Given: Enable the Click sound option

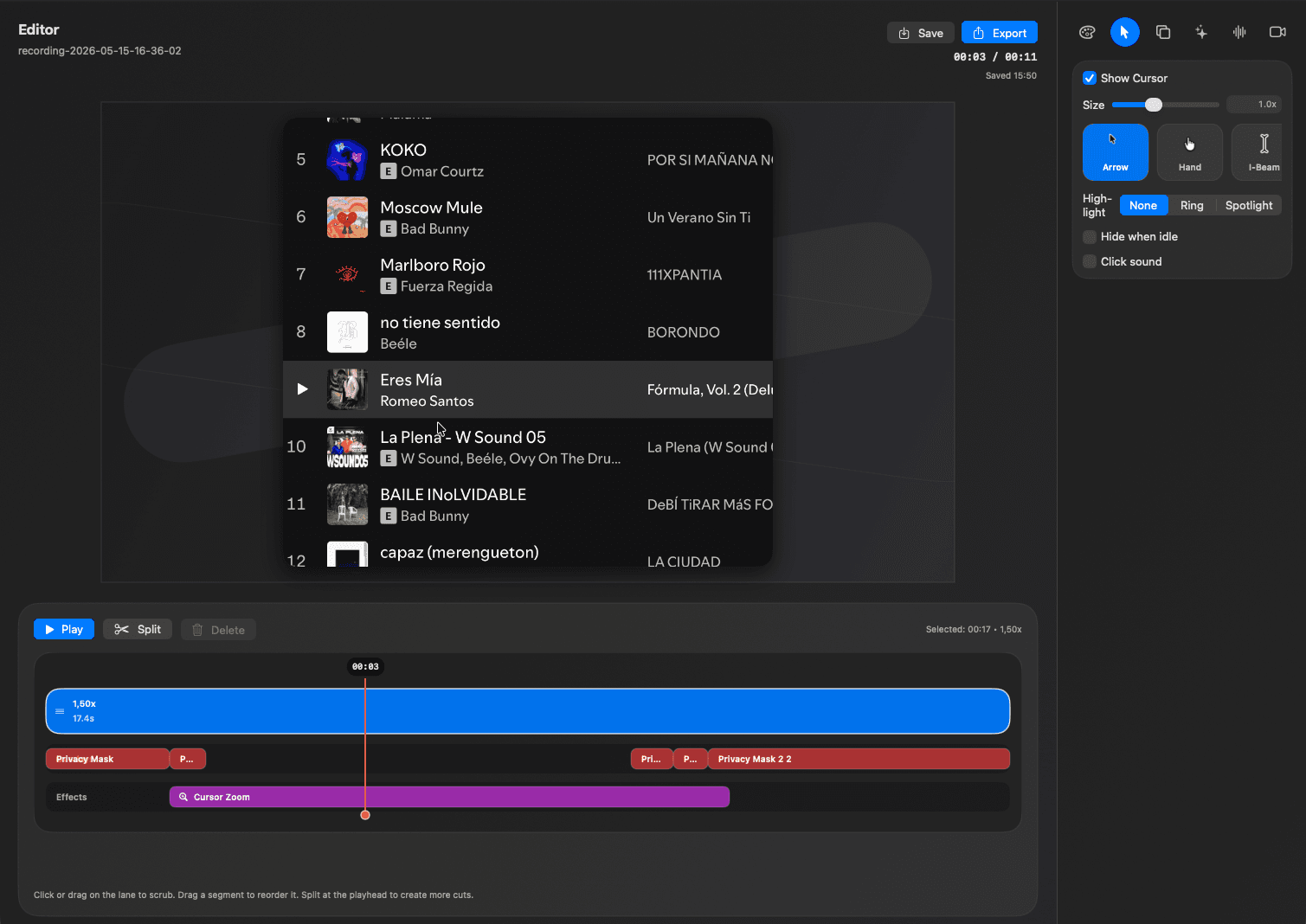Looking at the screenshot, I should coord(1090,261).
